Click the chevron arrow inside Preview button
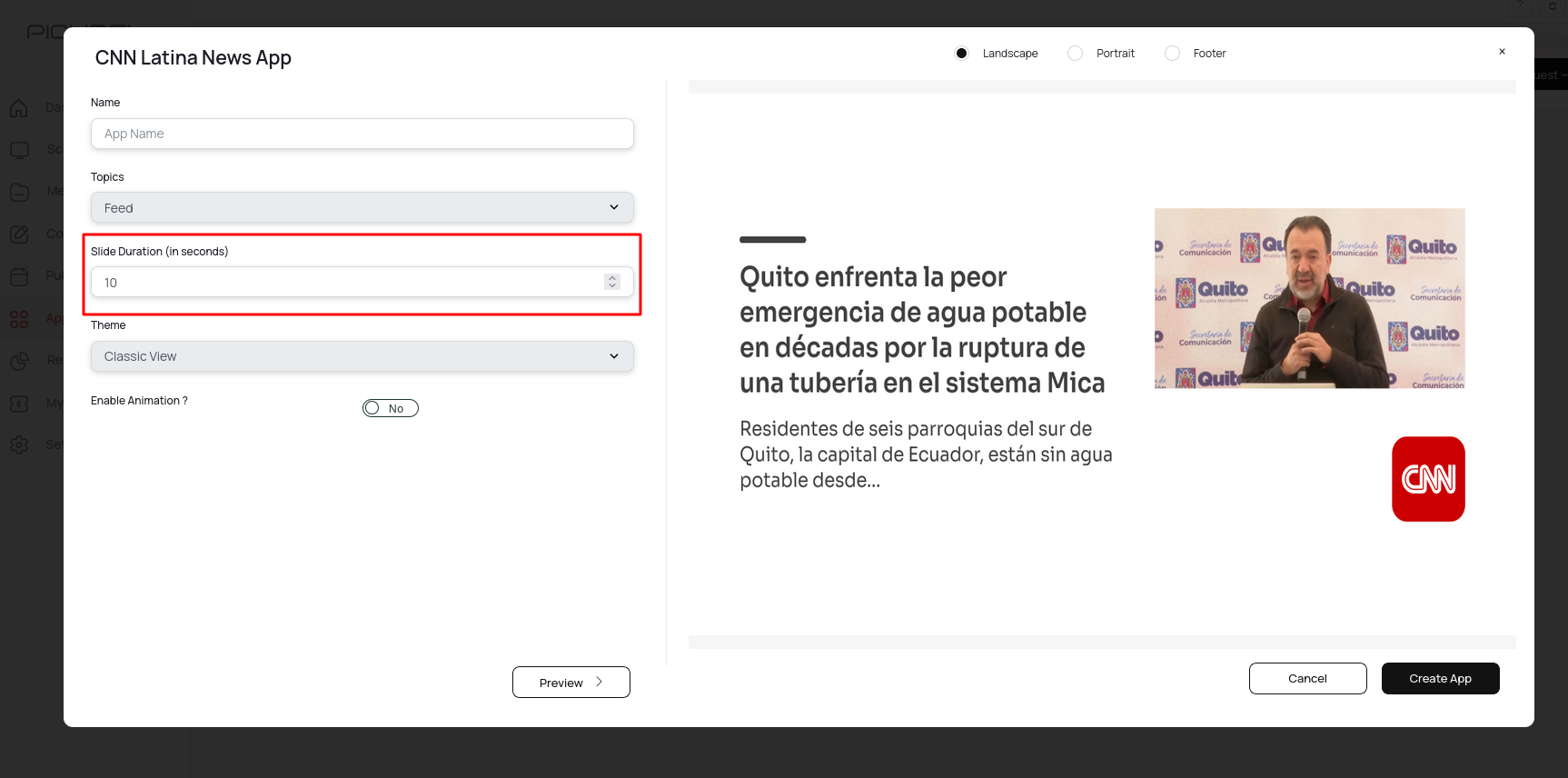The height and width of the screenshot is (778, 1568). click(600, 682)
